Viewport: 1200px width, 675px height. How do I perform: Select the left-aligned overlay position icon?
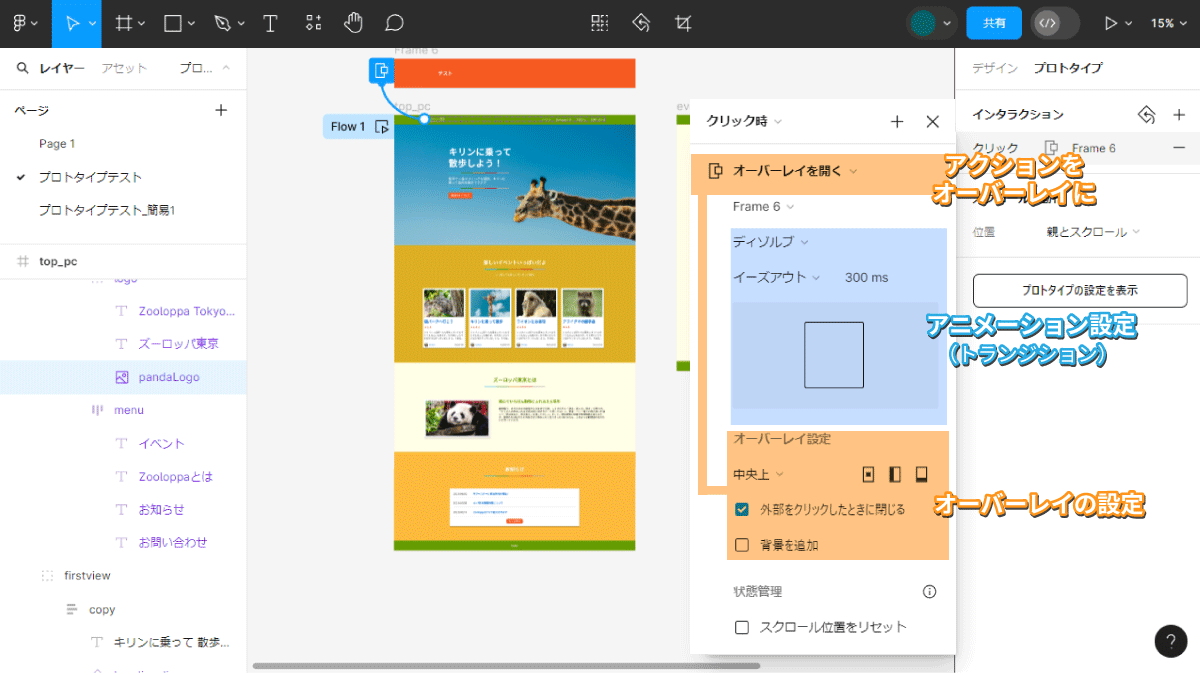(x=895, y=474)
